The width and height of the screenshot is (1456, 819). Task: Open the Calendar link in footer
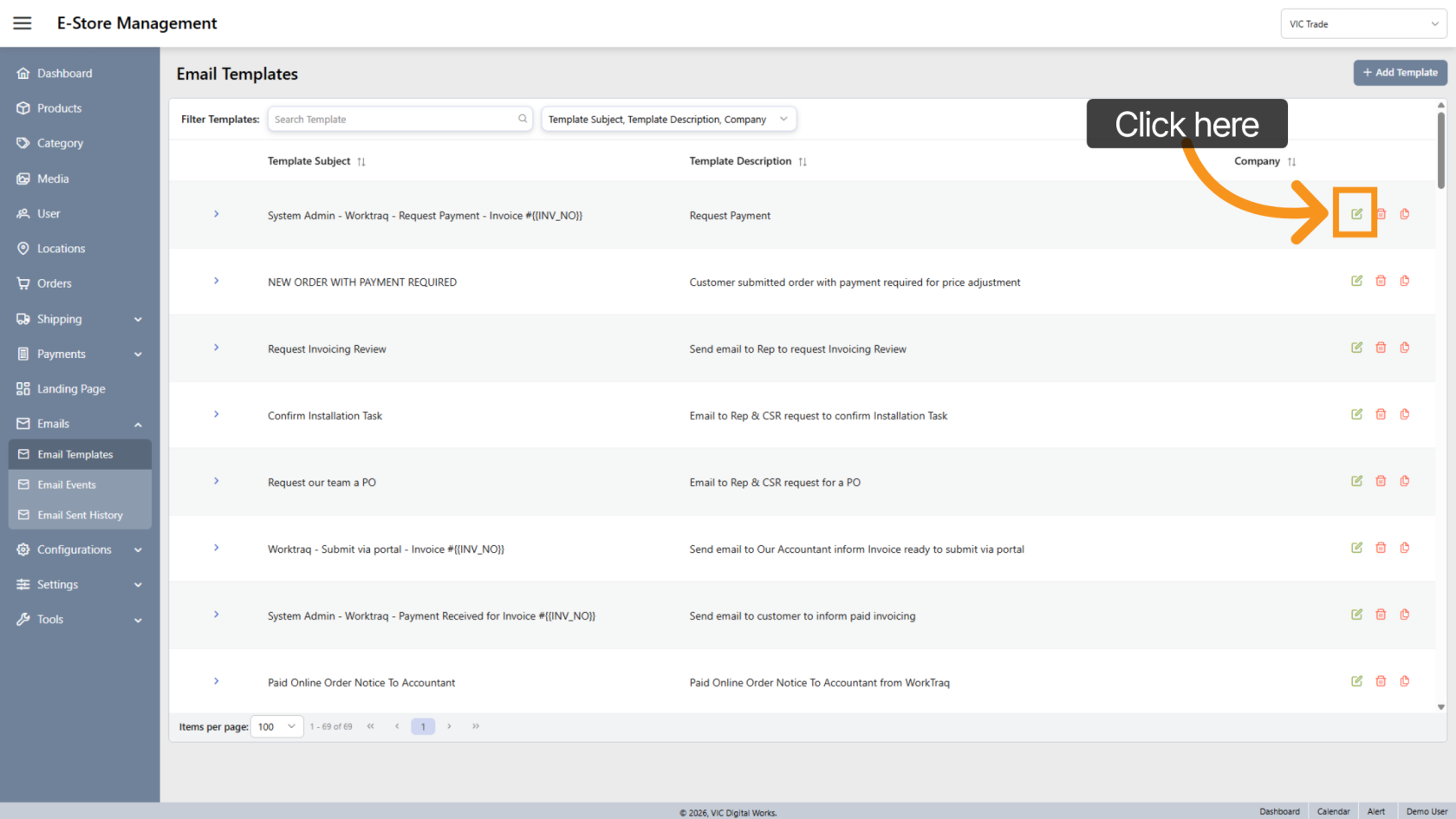[1333, 811]
